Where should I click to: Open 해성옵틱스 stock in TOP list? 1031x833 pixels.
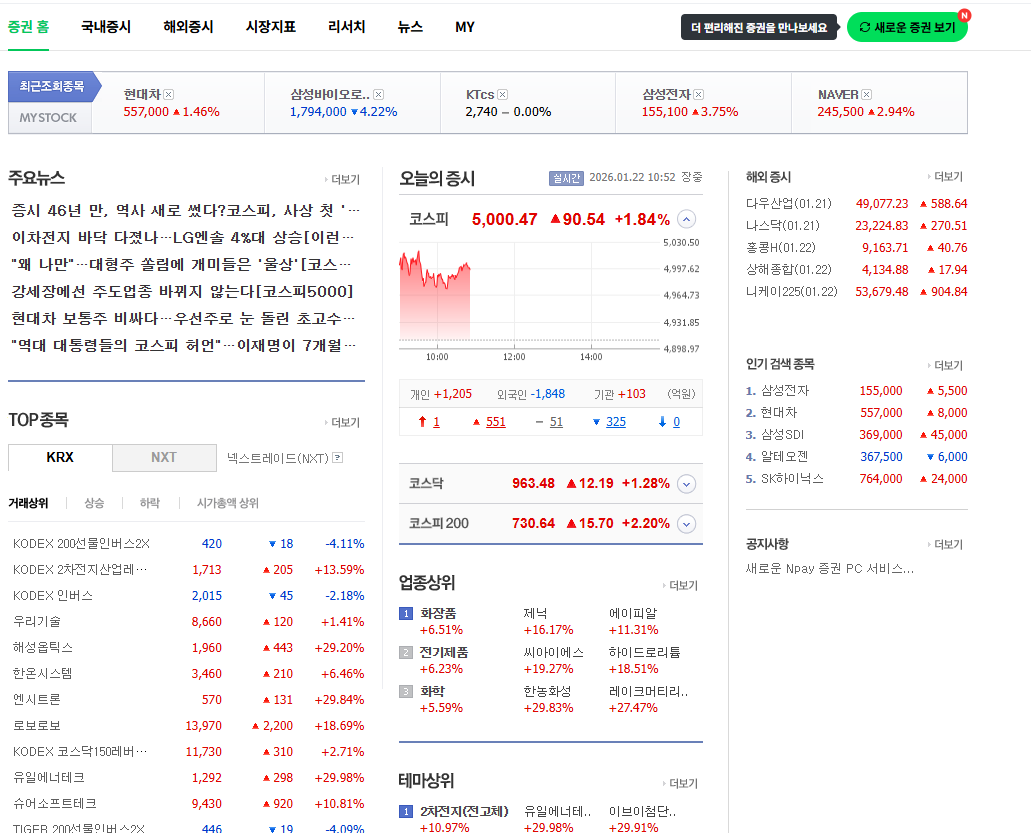[43, 648]
